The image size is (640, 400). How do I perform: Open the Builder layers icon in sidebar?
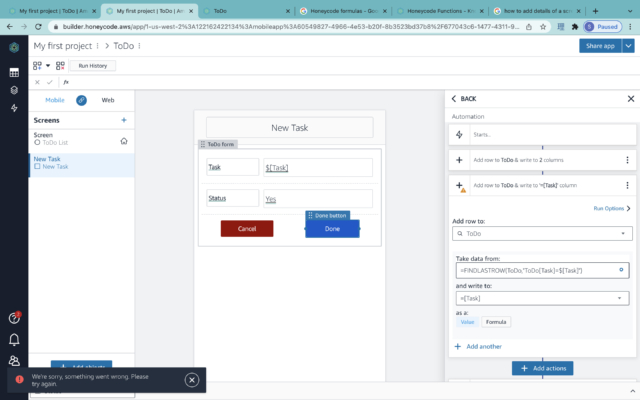(14, 90)
